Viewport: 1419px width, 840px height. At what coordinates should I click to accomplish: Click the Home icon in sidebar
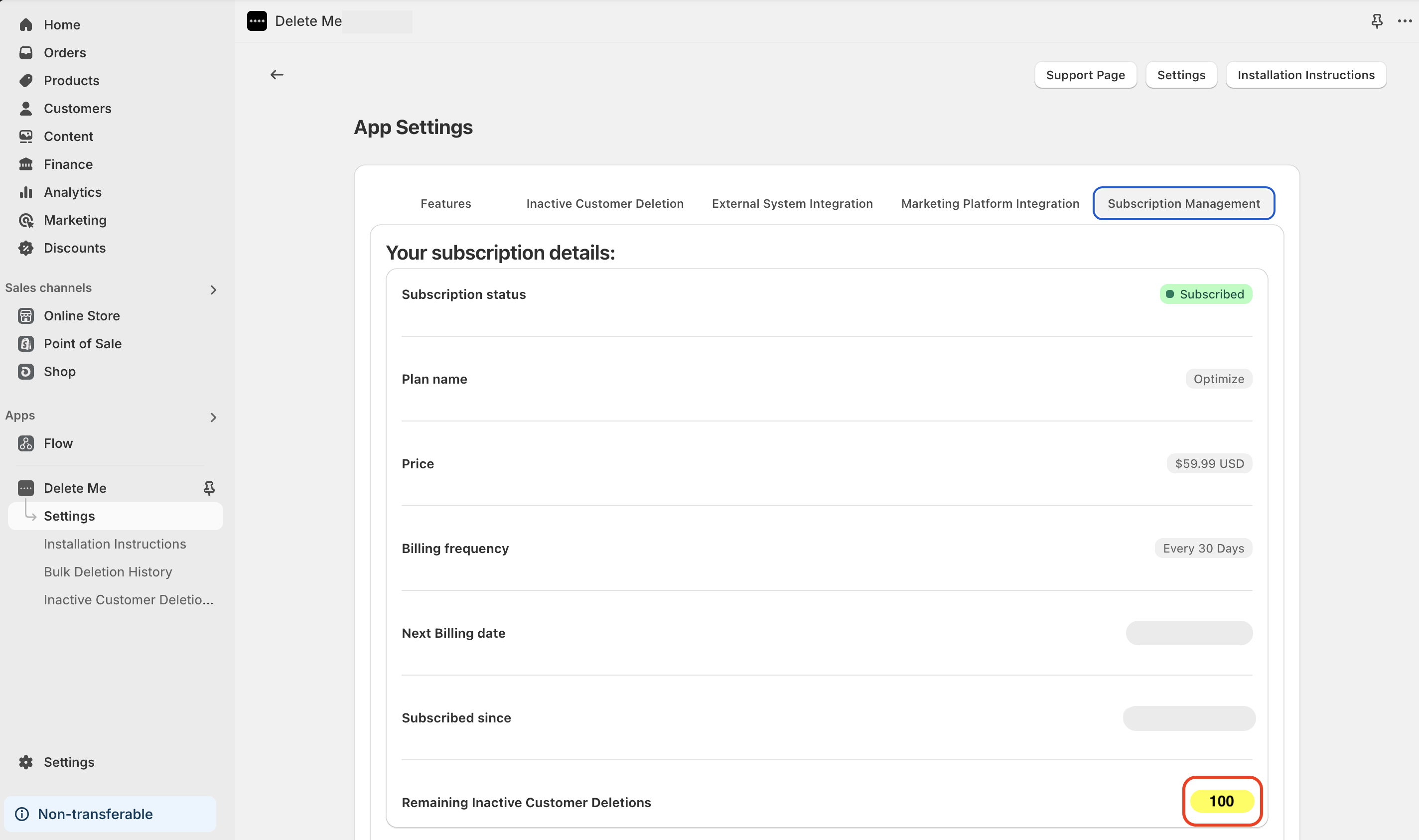pos(25,25)
